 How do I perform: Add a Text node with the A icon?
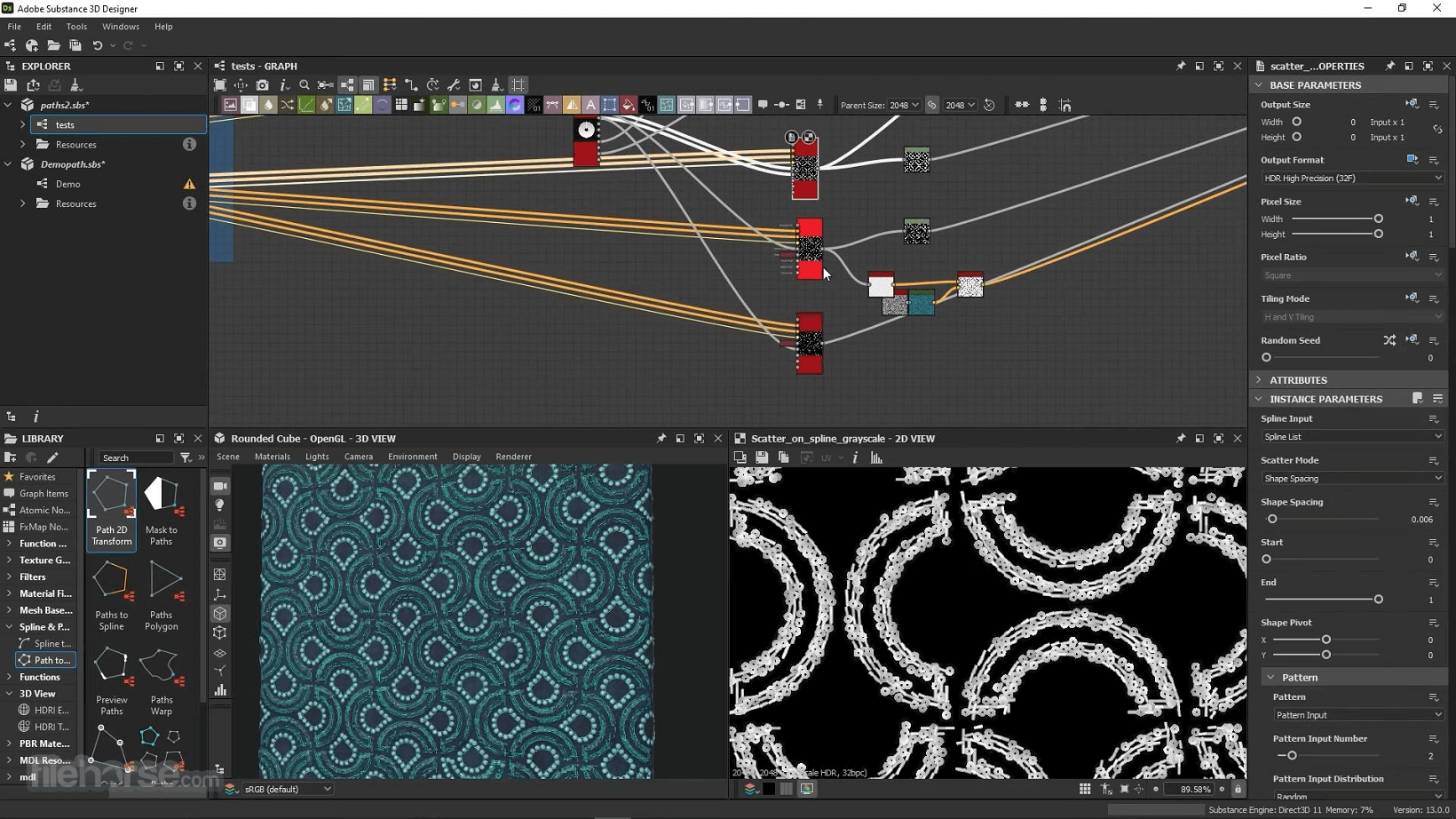pos(590,105)
